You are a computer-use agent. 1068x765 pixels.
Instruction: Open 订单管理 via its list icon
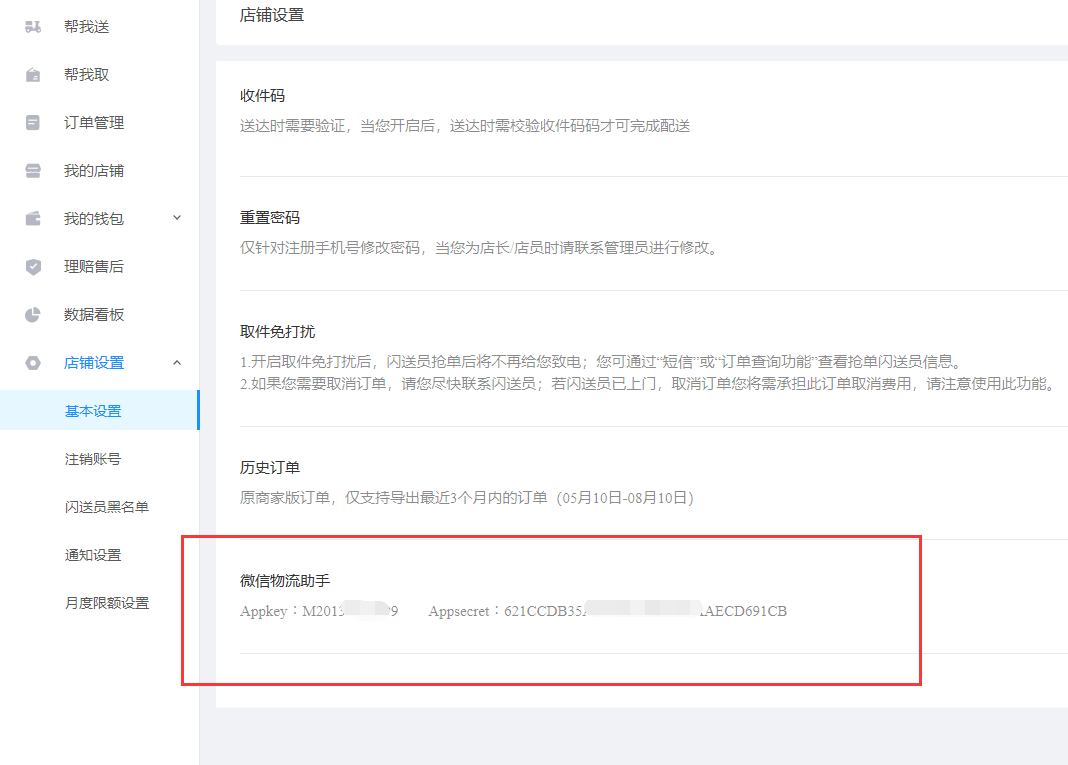pos(33,123)
